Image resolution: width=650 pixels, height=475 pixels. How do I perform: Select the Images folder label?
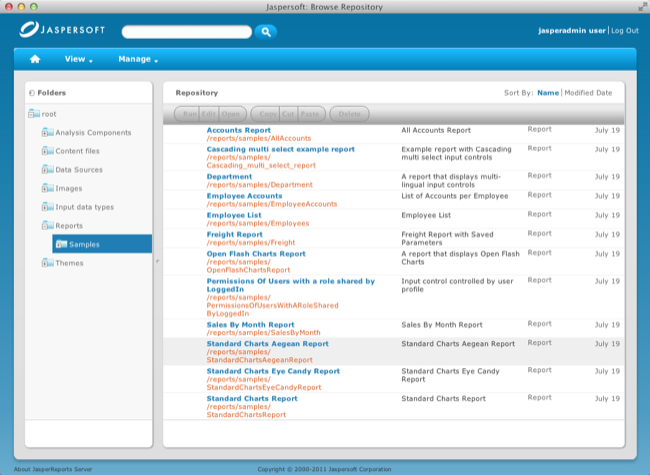[69, 189]
